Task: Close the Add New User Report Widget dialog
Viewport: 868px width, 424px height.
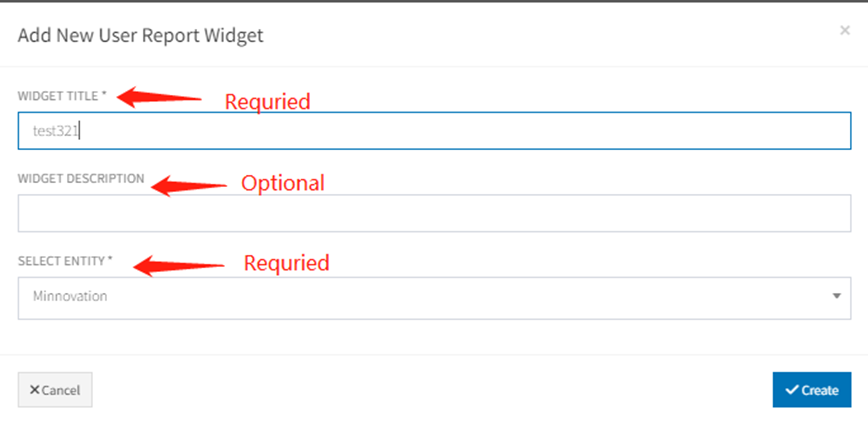Action: 845,31
